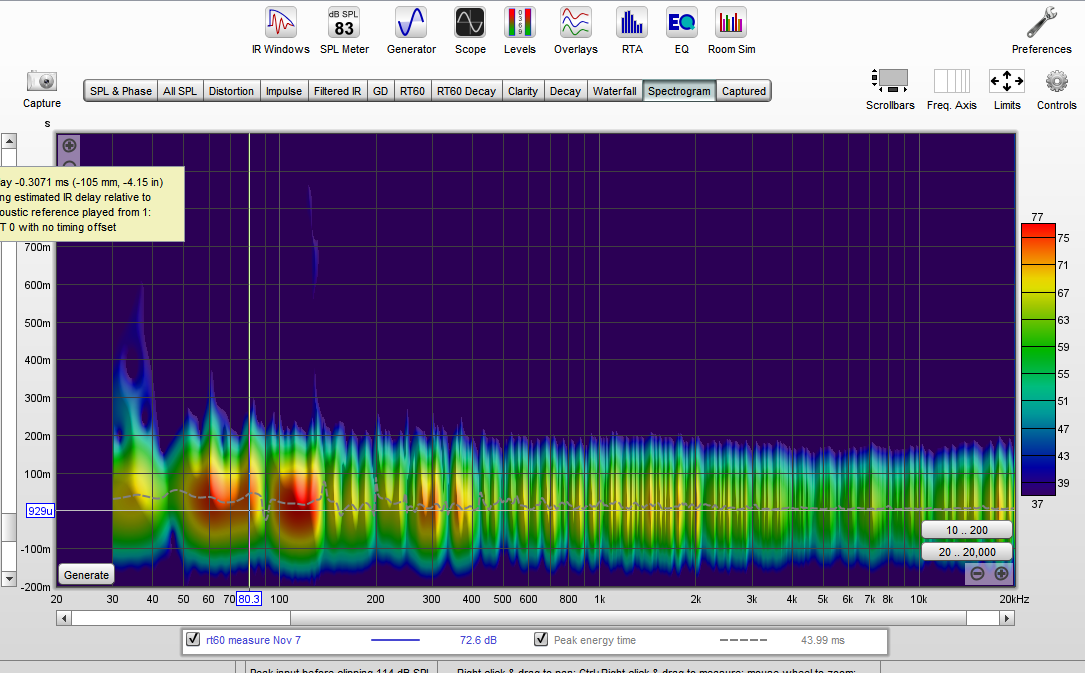Toggle the rt60 measure Nov 7 trace checkbox
The width and height of the screenshot is (1085, 673).
[x=194, y=640]
